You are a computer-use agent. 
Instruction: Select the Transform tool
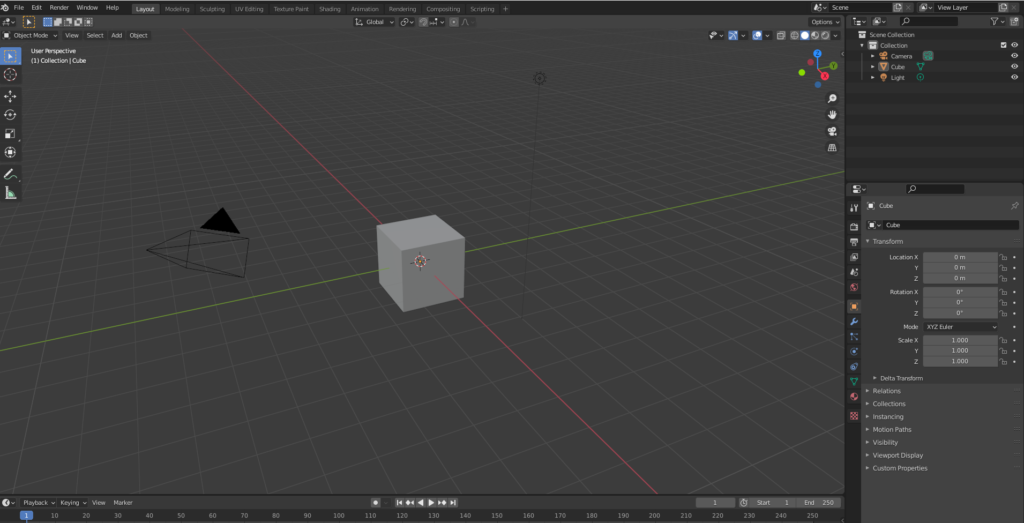pos(10,152)
